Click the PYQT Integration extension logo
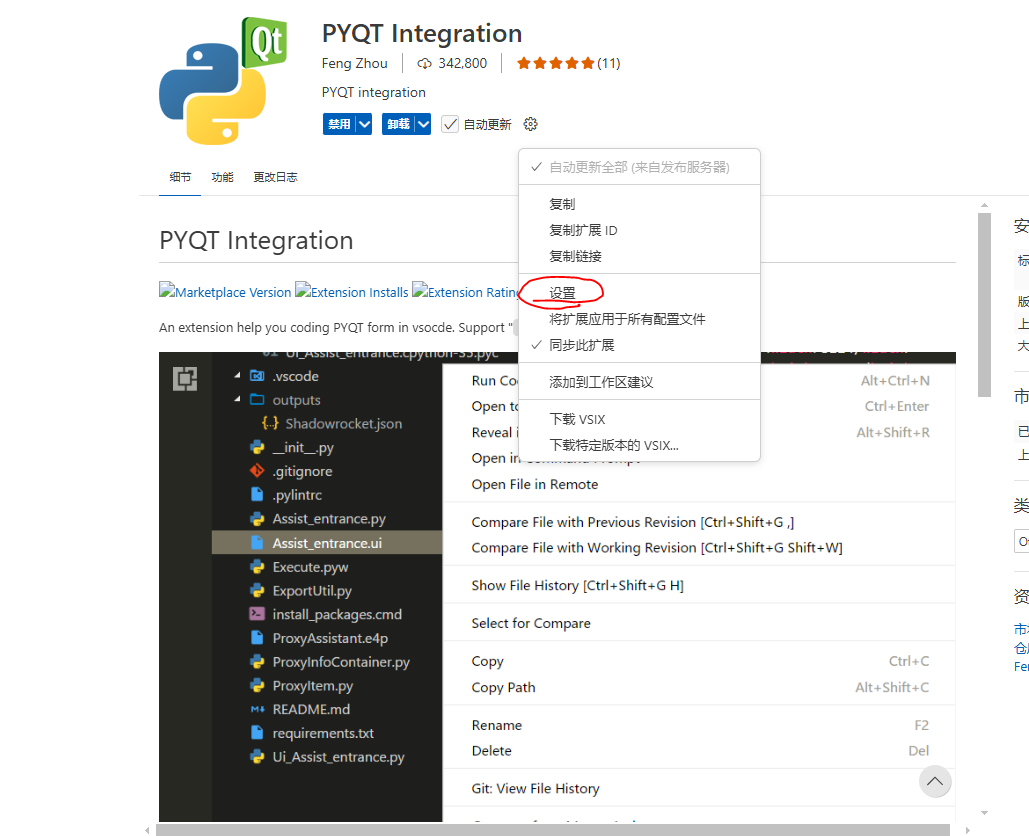 coord(223,81)
